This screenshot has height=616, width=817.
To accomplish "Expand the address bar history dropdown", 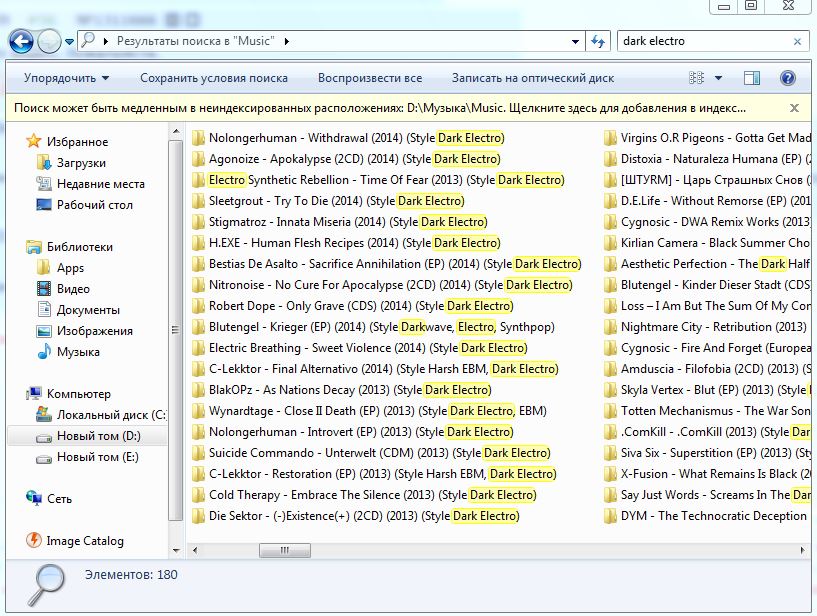I will tap(575, 41).
